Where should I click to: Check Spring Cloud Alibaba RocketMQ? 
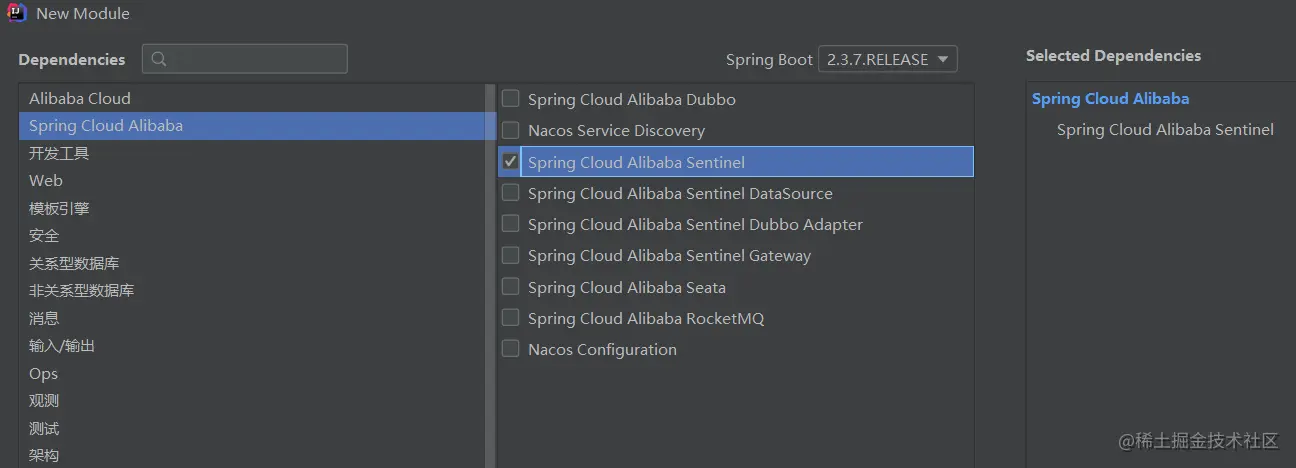[x=511, y=318]
